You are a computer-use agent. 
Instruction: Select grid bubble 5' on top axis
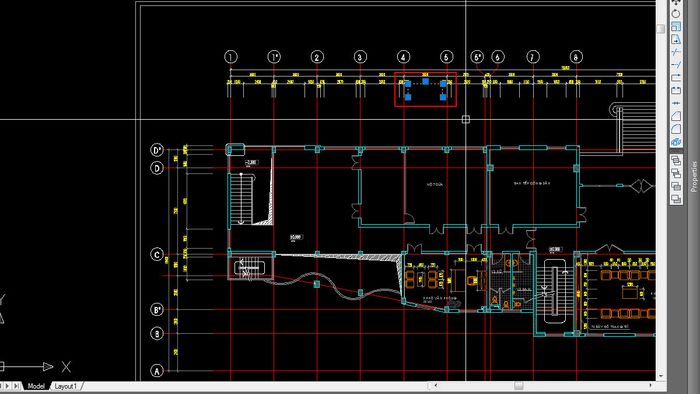[477, 57]
